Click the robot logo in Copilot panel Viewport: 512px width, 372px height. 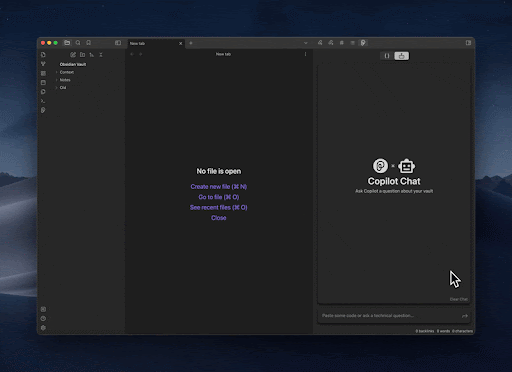[x=407, y=166]
